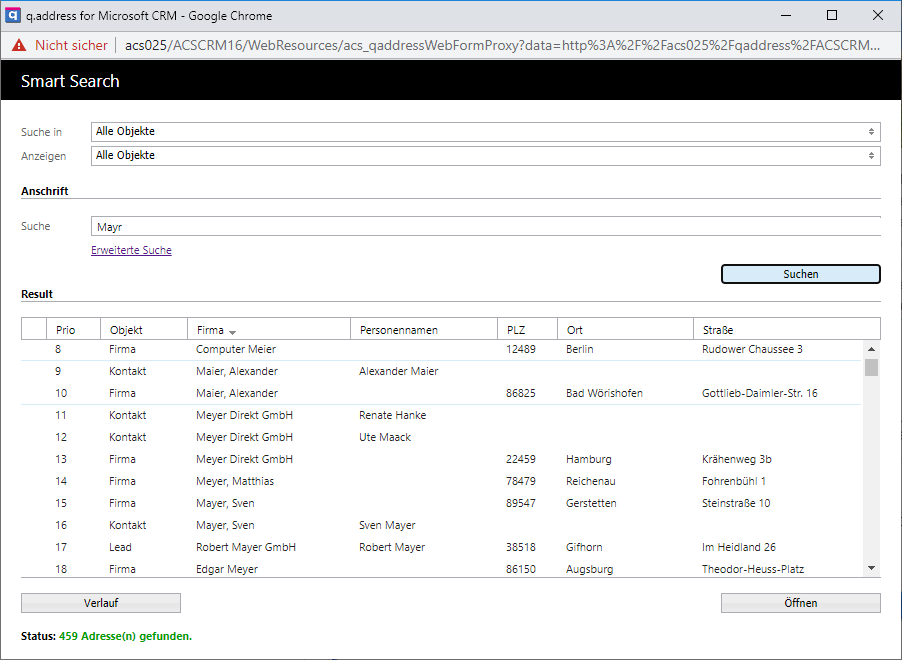The image size is (902, 660).
Task: Select the 'Ute Maack' contact row
Action: (441, 437)
